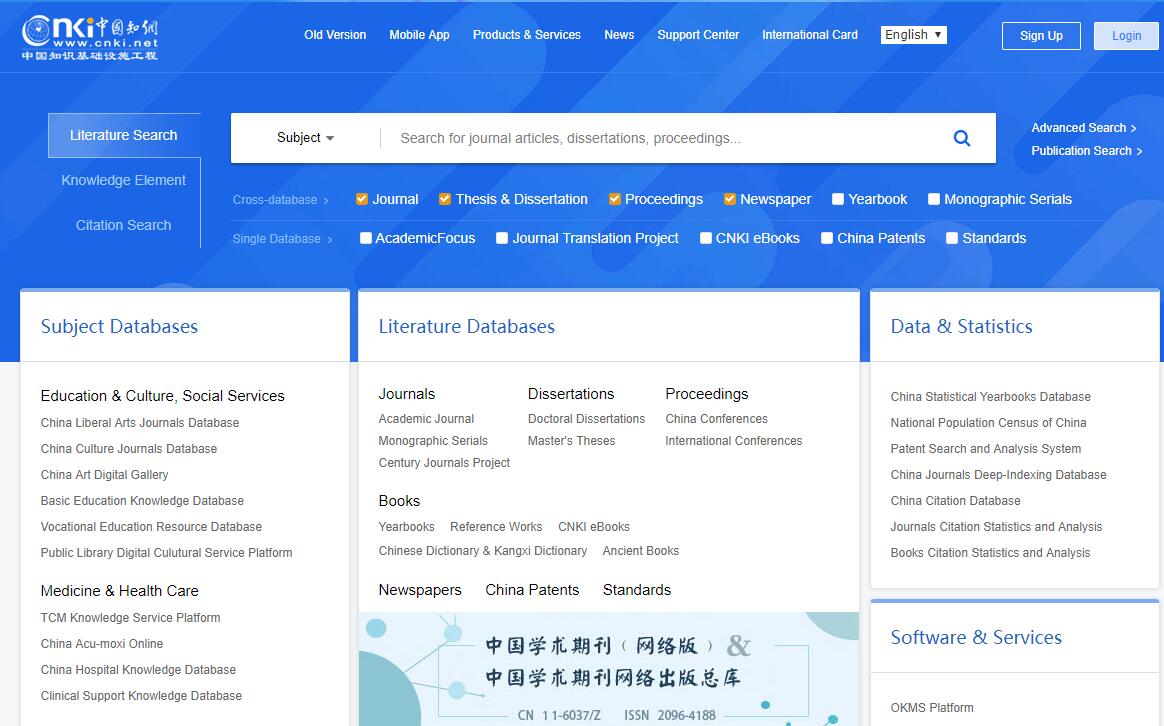The width and height of the screenshot is (1164, 726).
Task: Open the English language selector
Action: point(913,35)
